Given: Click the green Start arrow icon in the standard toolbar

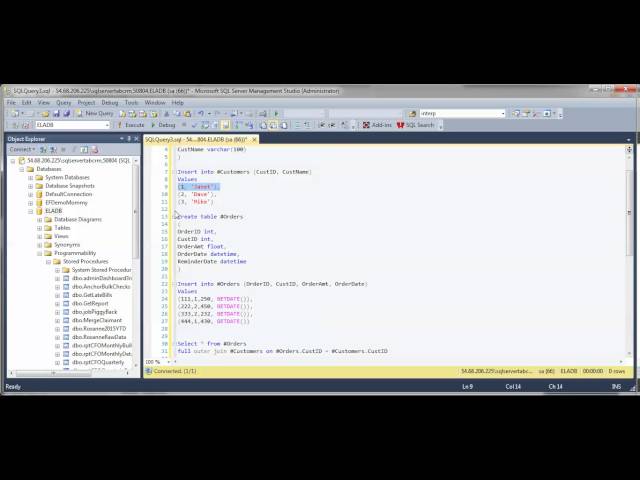Looking at the screenshot, I should [276, 113].
